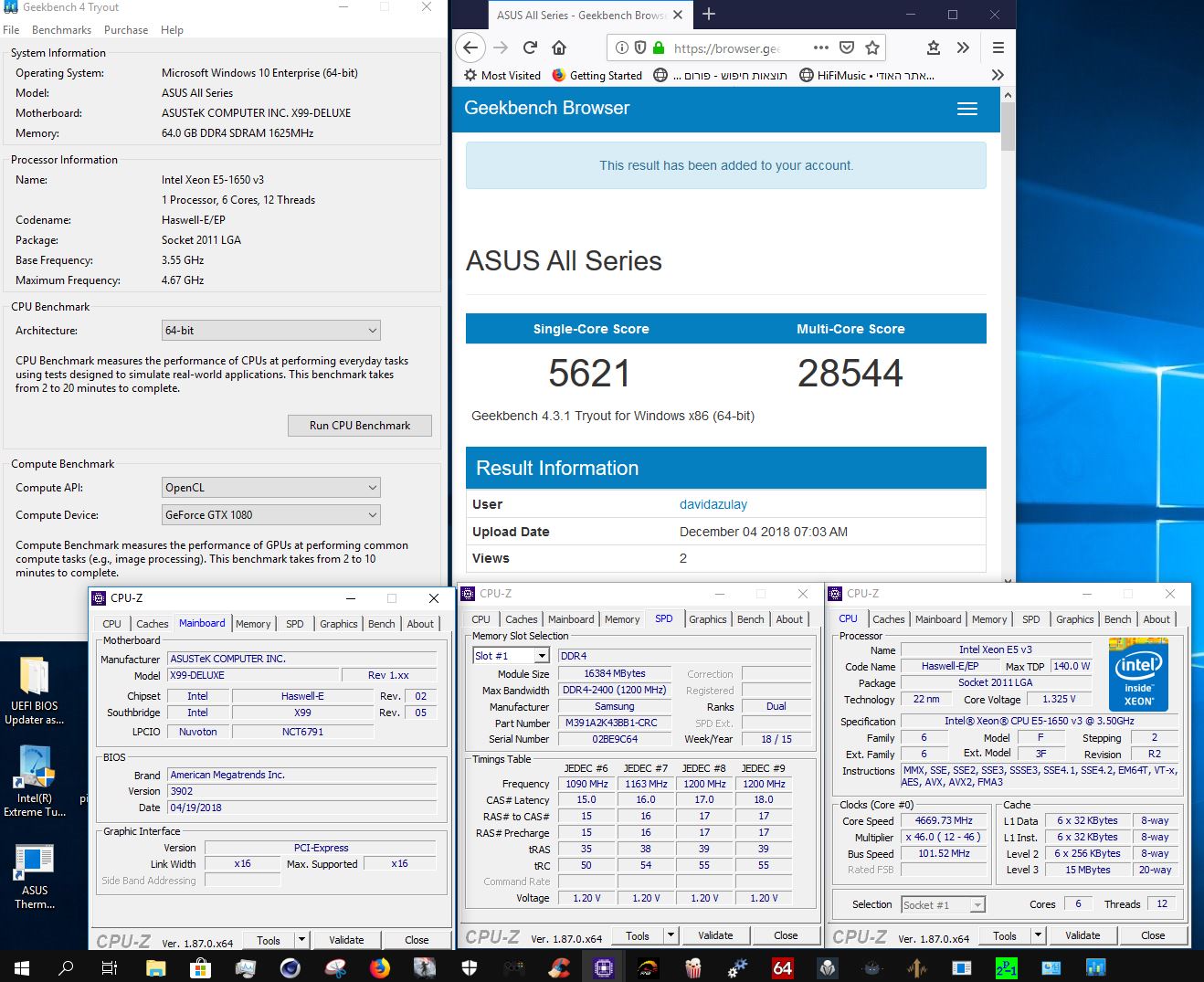The height and width of the screenshot is (982, 1204).
Task: Save page to Pocket icon
Action: tap(847, 48)
